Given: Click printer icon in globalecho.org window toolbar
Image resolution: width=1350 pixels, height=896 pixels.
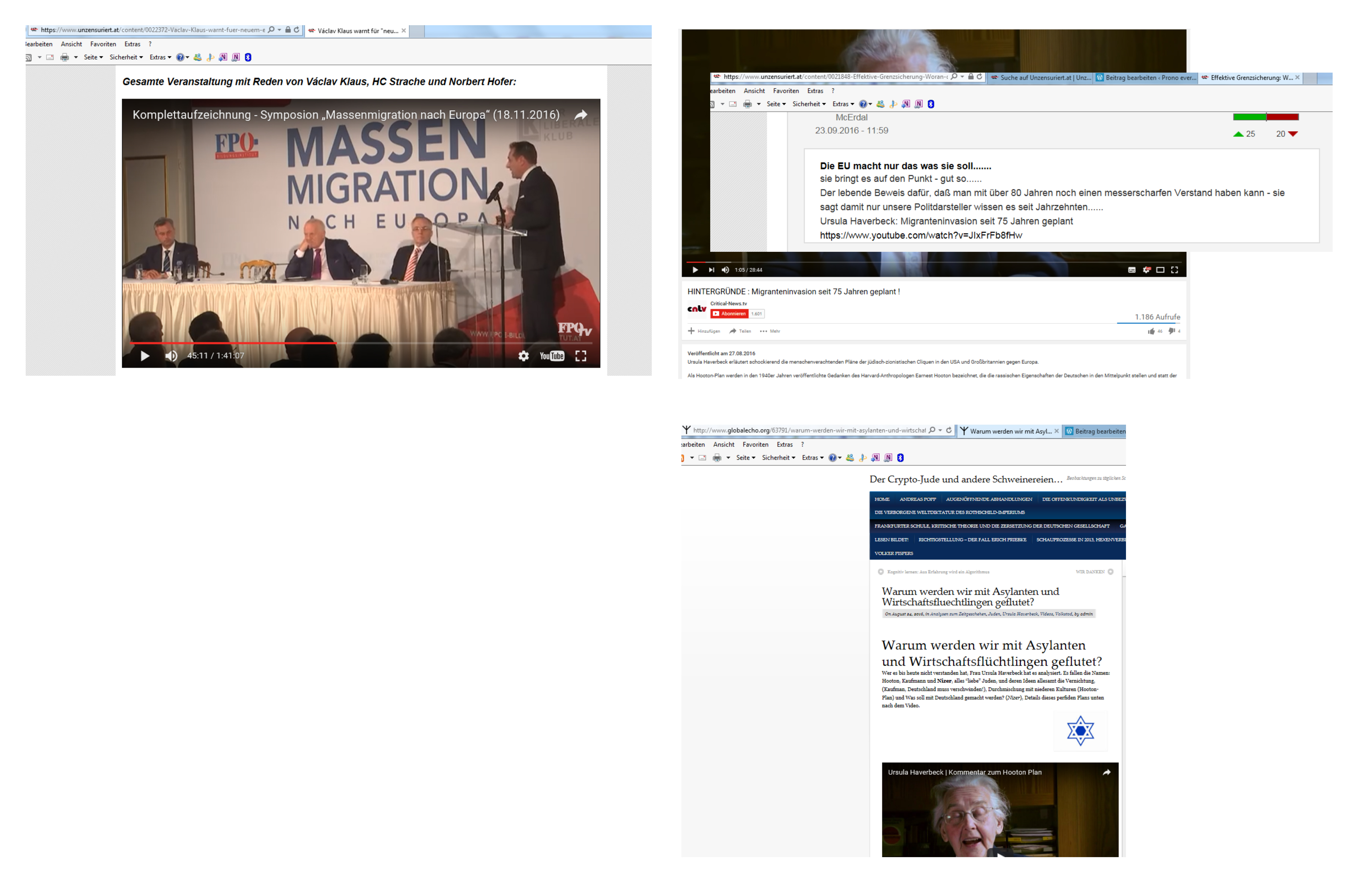Looking at the screenshot, I should tap(717, 458).
